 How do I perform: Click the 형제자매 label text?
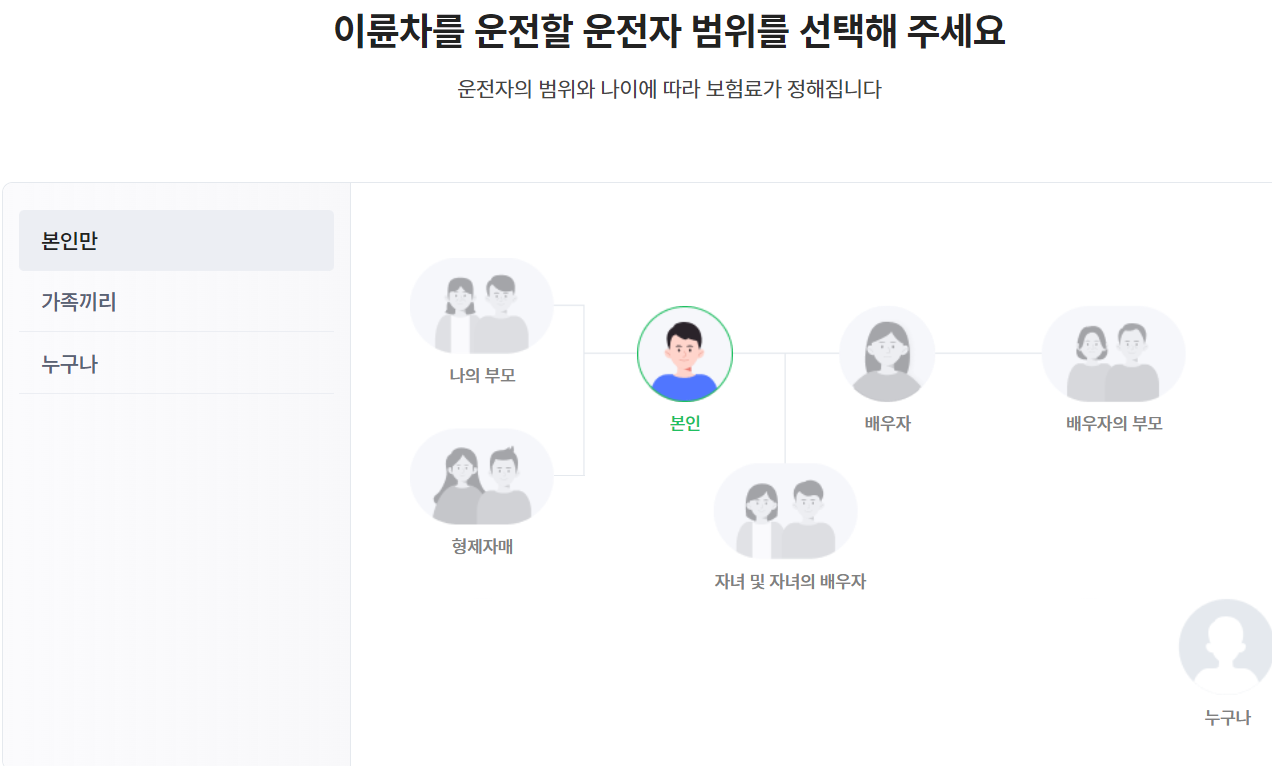(482, 547)
